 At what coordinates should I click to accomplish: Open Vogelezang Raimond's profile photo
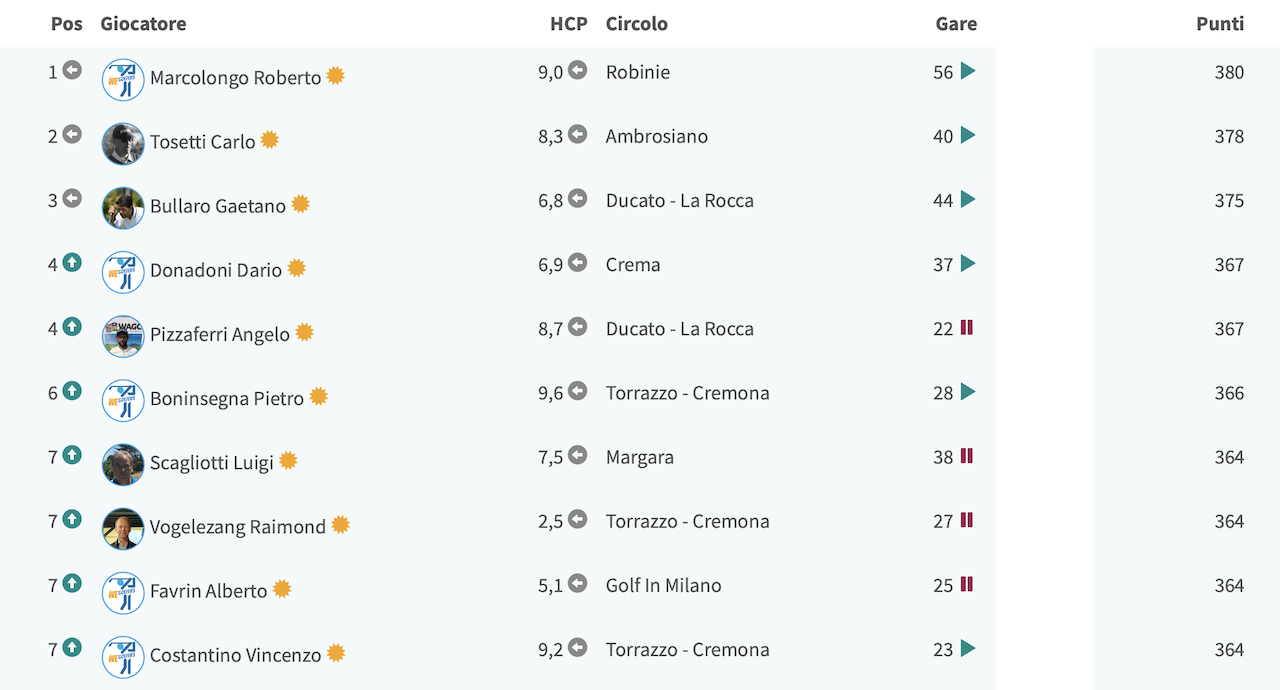(123, 529)
